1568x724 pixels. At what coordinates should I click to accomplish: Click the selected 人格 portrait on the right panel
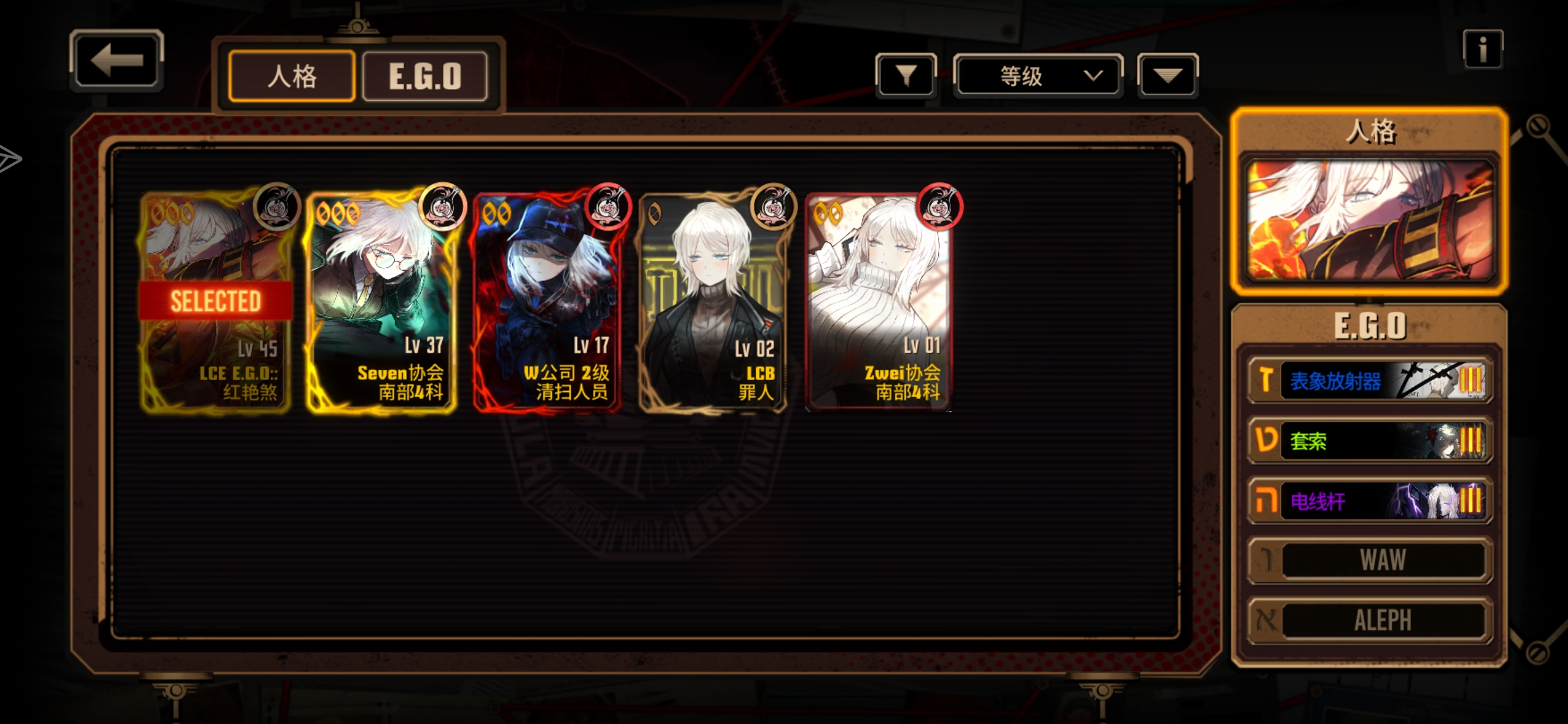point(1370,221)
